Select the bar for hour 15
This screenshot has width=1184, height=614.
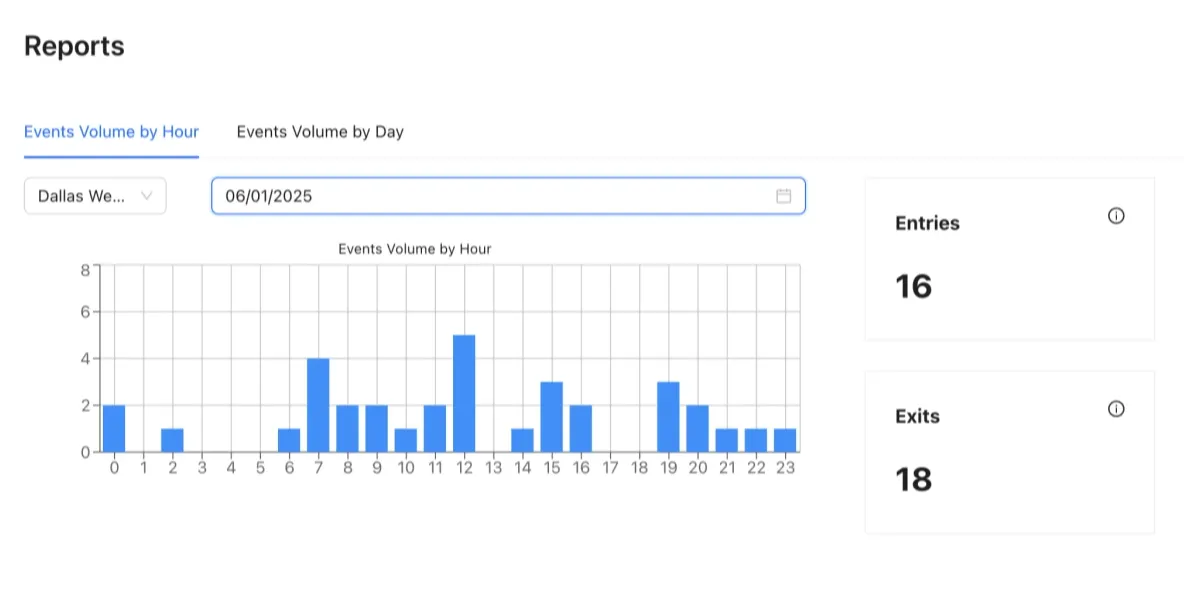[552, 415]
